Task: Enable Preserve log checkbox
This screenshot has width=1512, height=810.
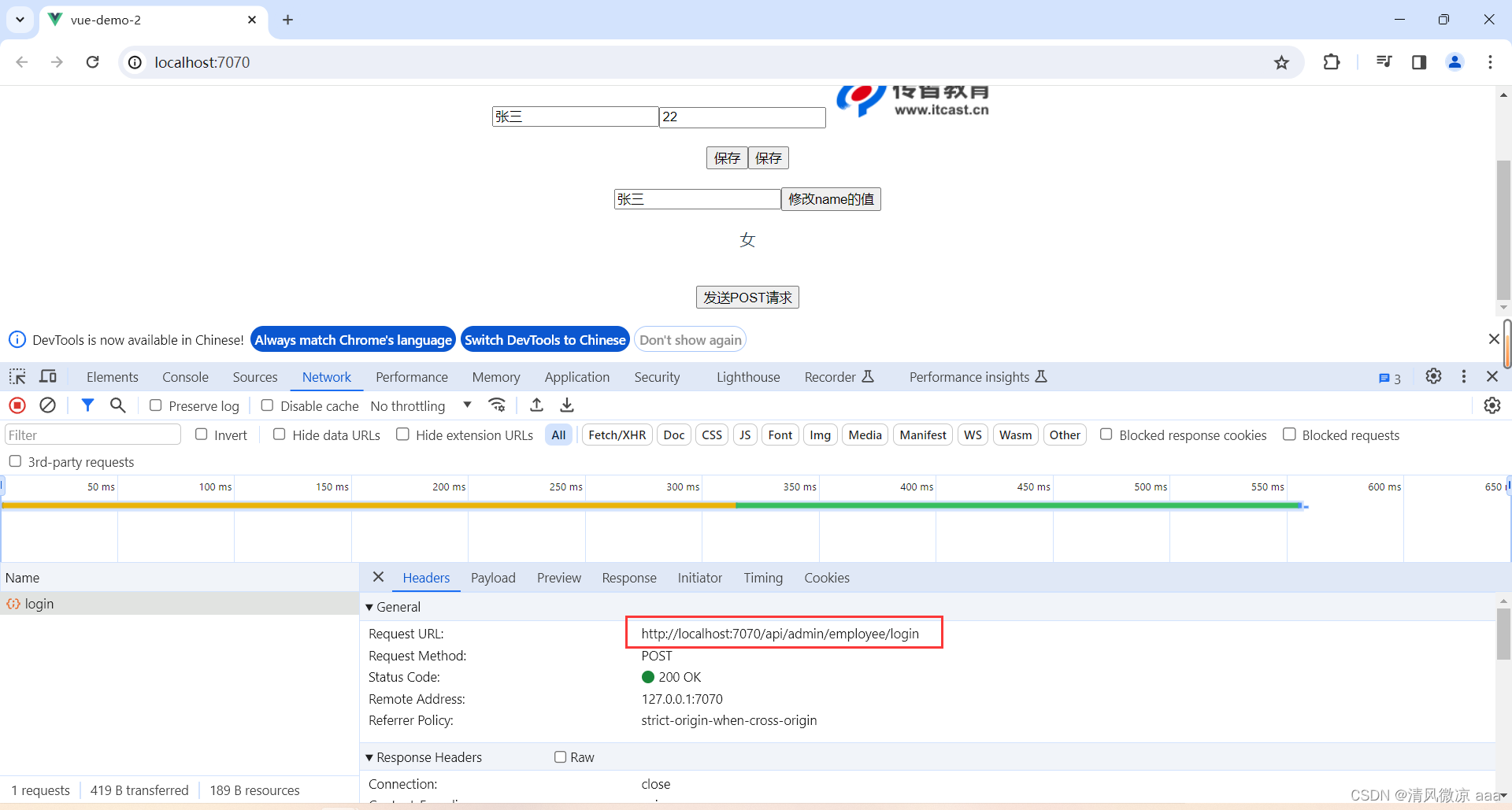Action: 156,405
